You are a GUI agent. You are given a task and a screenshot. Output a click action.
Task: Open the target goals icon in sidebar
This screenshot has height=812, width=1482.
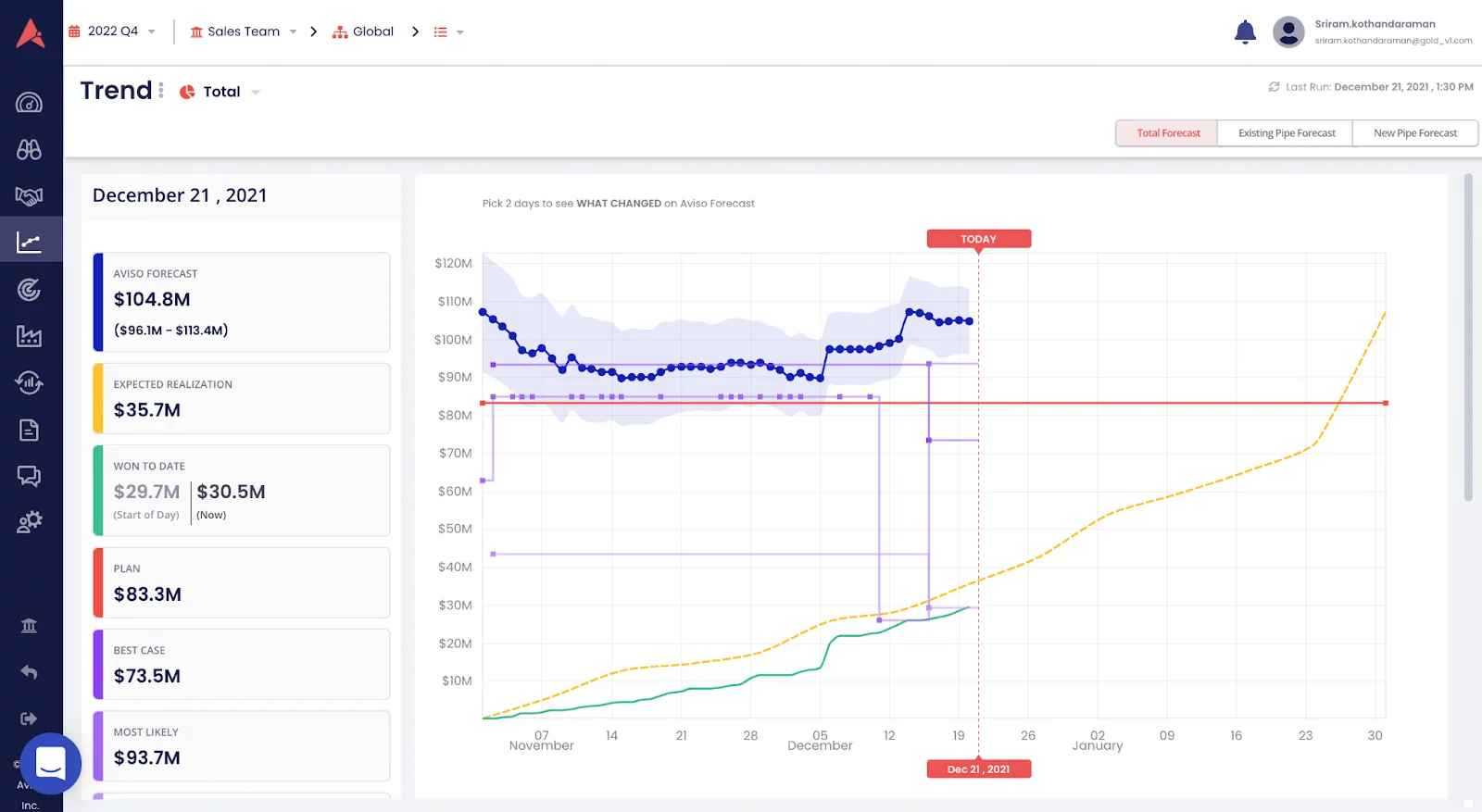[x=29, y=290]
